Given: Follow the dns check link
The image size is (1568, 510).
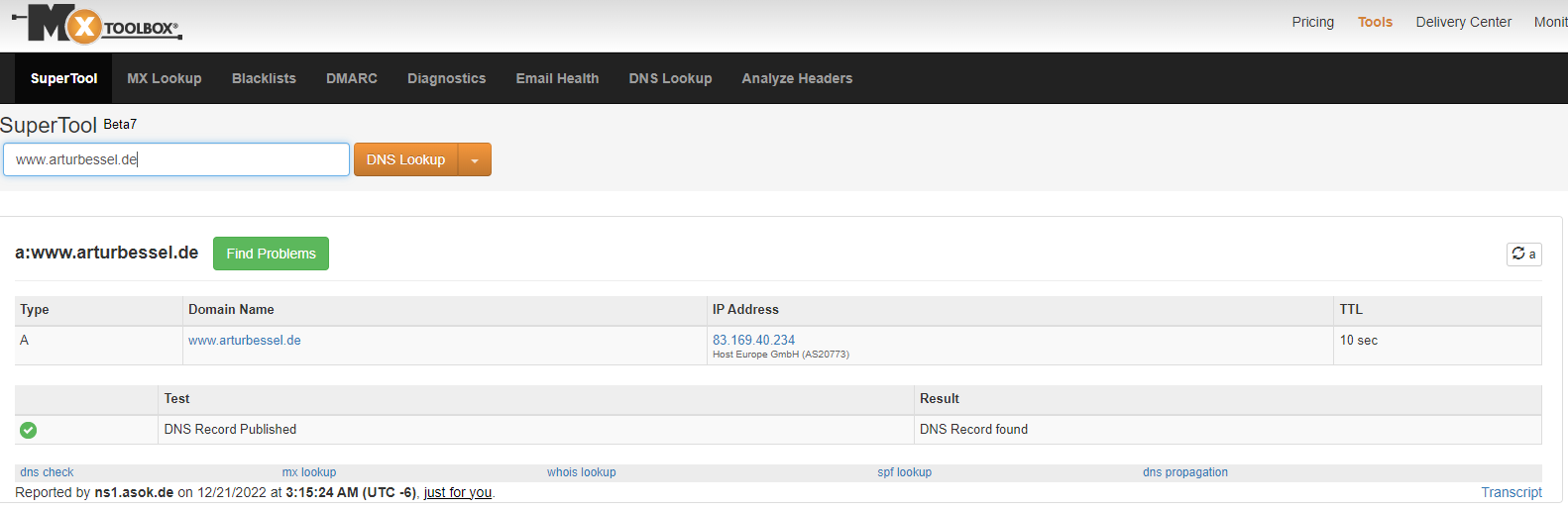Looking at the screenshot, I should coord(47,472).
